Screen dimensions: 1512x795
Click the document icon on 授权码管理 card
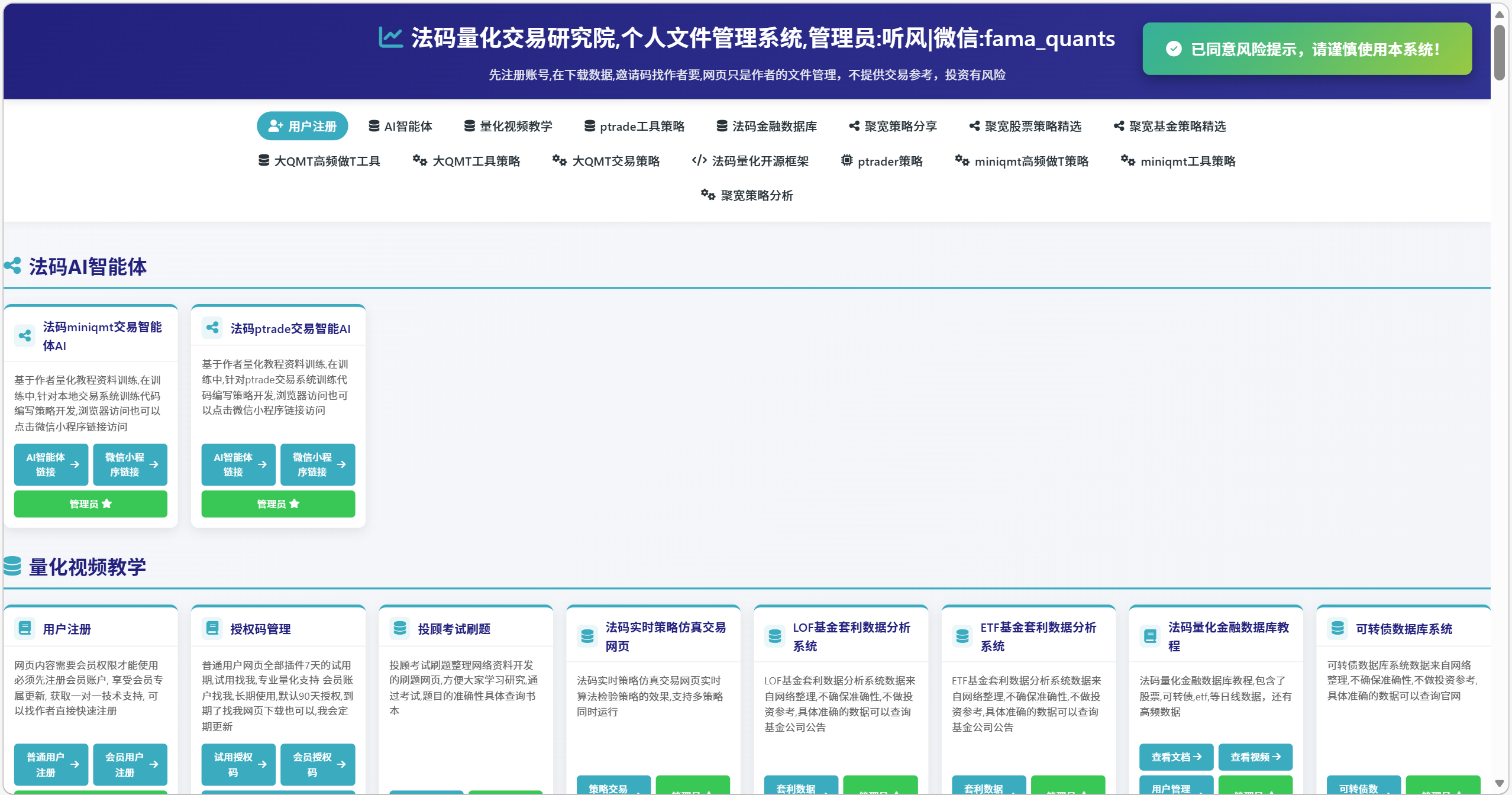point(212,628)
